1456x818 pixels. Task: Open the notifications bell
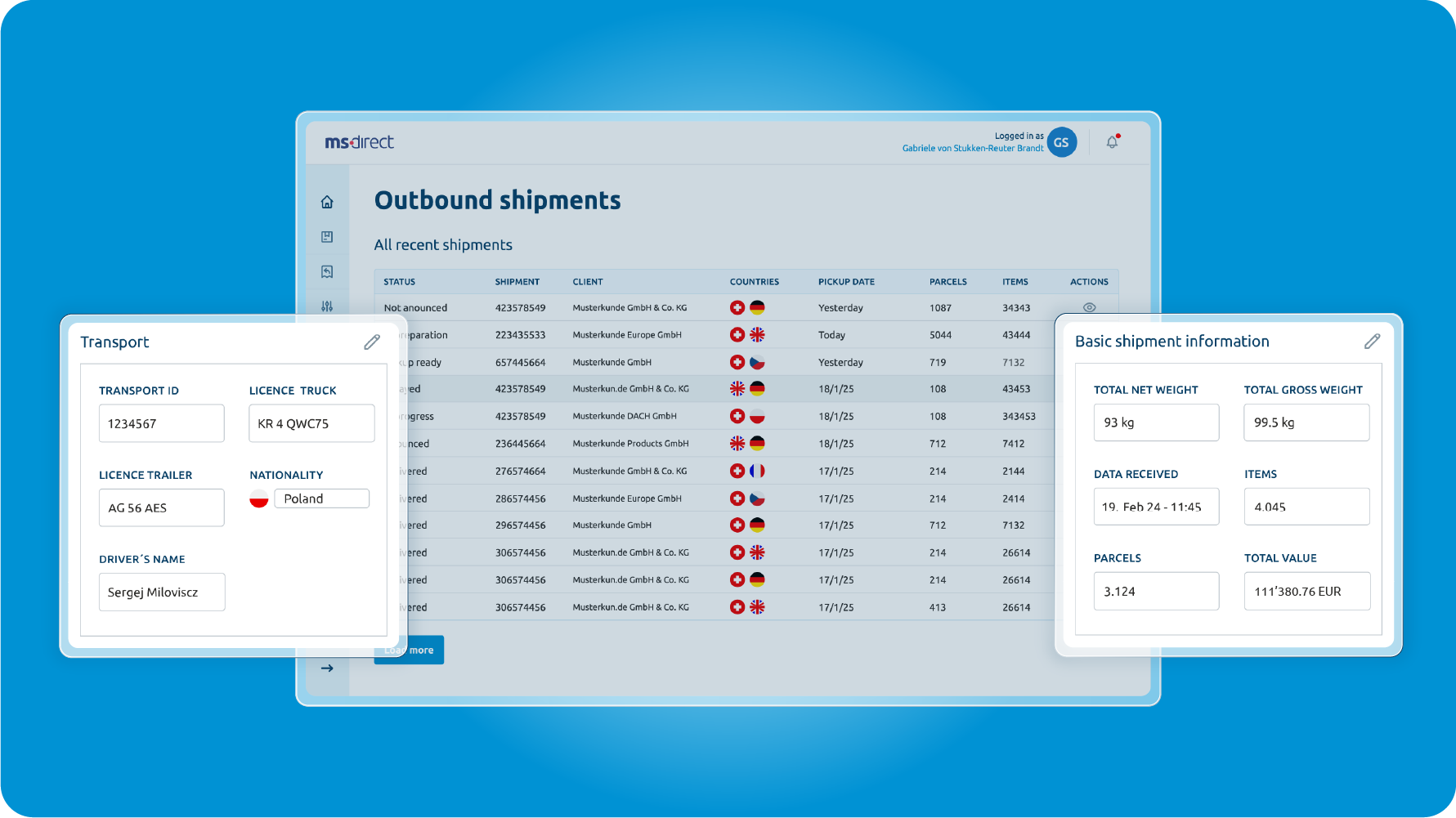click(x=1113, y=142)
